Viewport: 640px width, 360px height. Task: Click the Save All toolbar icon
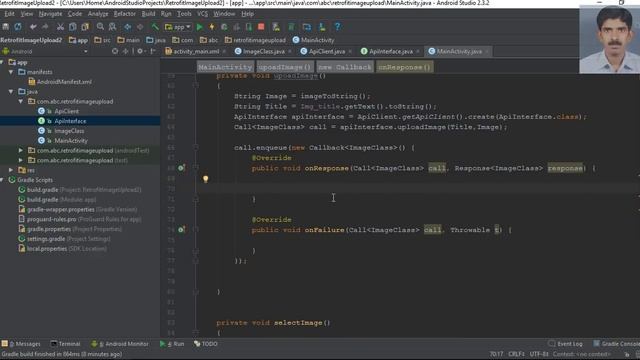[5, 27]
